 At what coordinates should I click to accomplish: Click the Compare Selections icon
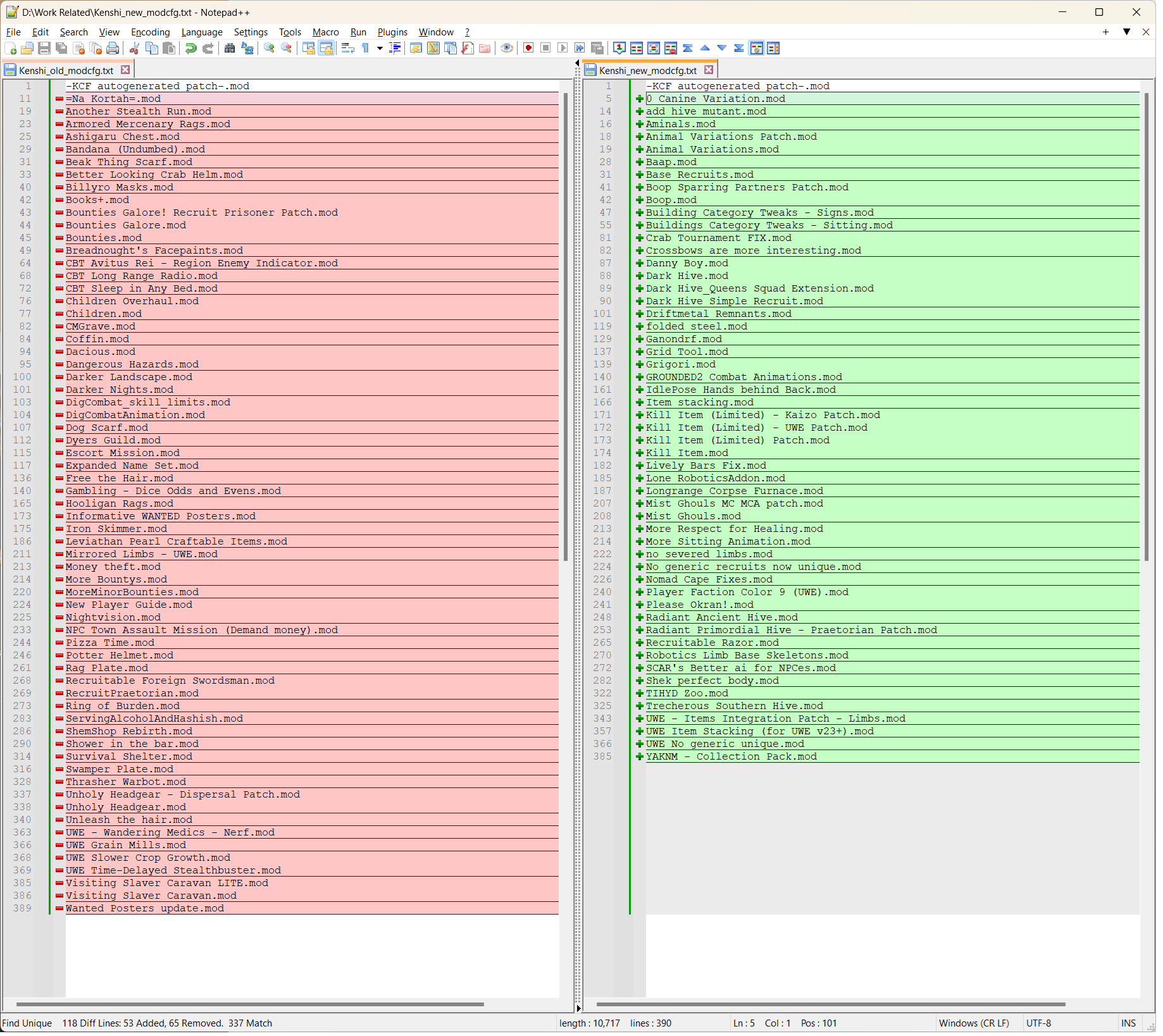(654, 49)
